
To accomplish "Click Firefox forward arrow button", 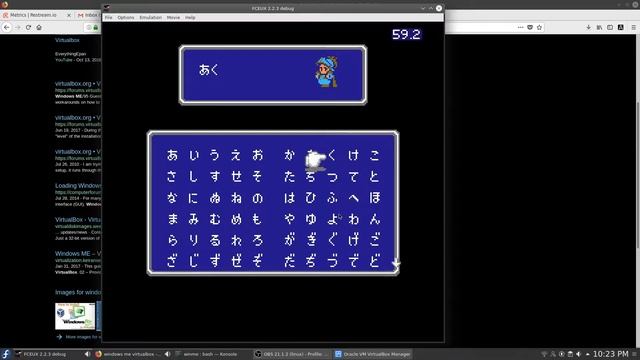I will (18, 27).
